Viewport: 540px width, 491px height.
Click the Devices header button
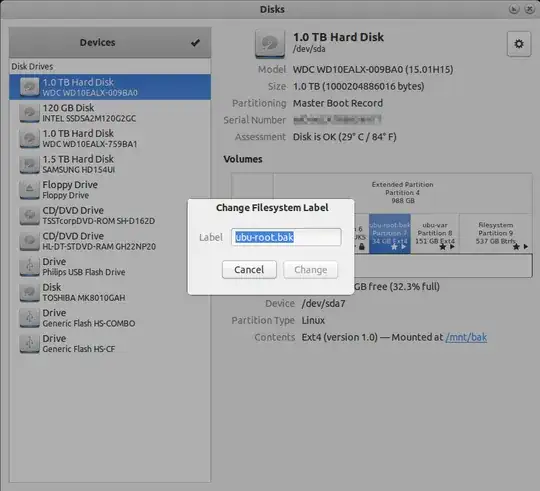(110, 42)
